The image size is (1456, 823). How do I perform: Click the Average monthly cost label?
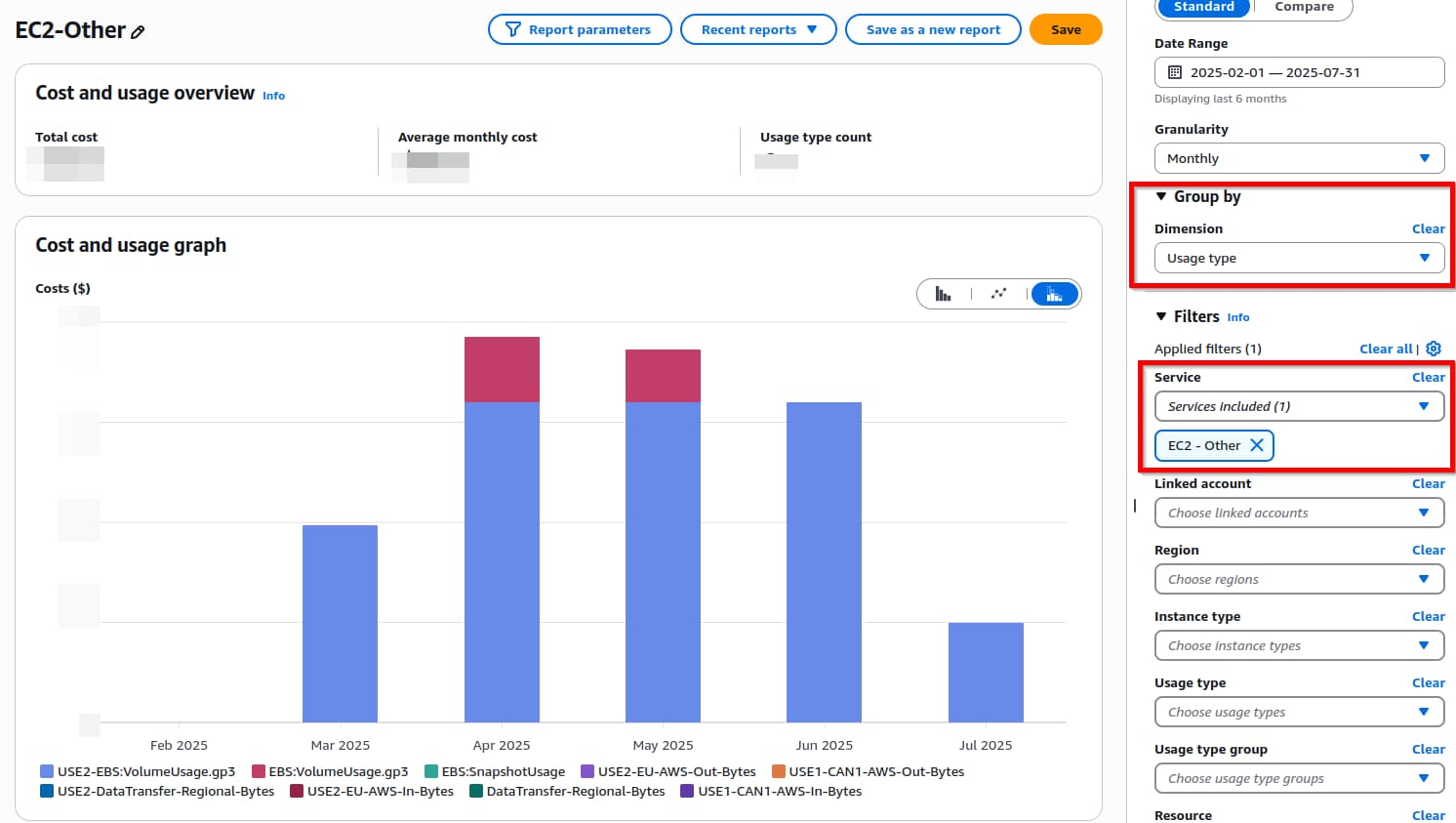pos(467,137)
